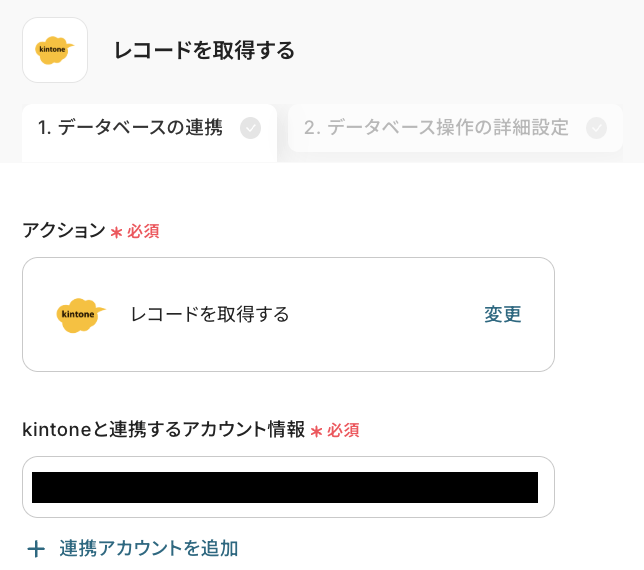Click the checkmark icon on データベース操作の詳細設定 tab
Viewport: 644px width, 570px height.
tap(597, 128)
